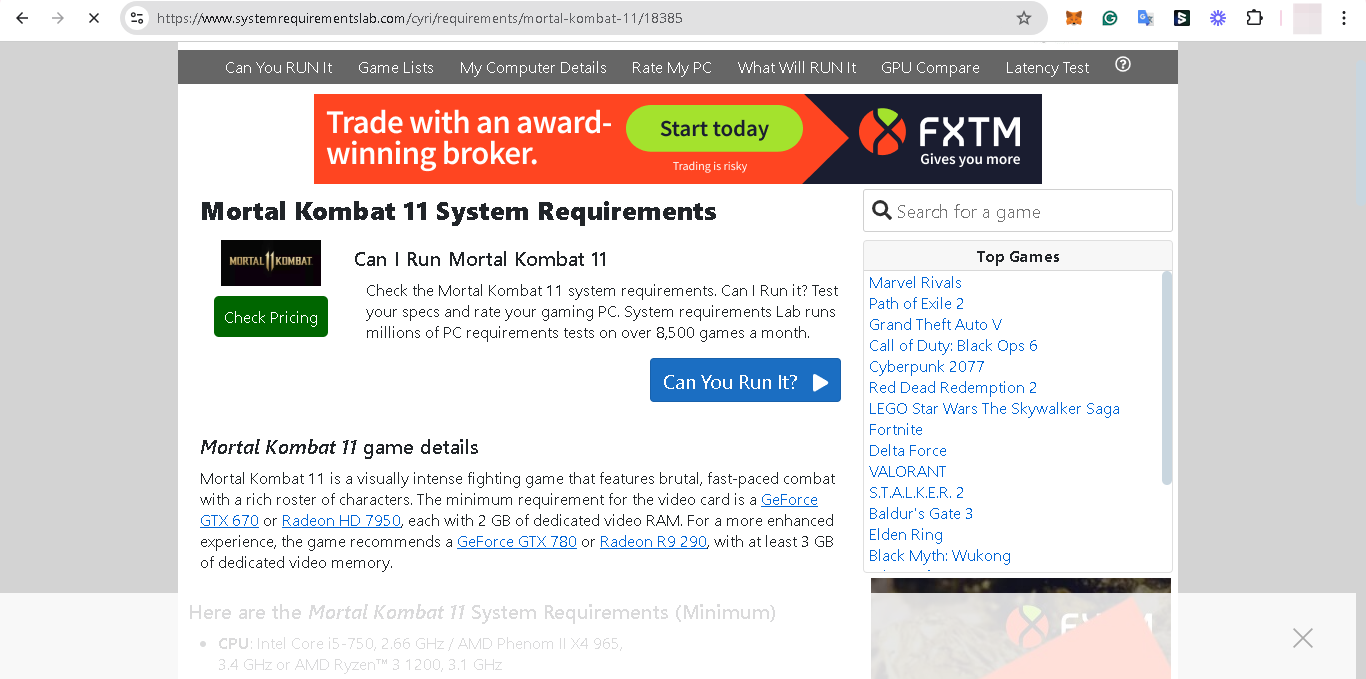Open the GeForce GTX 780 link

[x=517, y=542]
